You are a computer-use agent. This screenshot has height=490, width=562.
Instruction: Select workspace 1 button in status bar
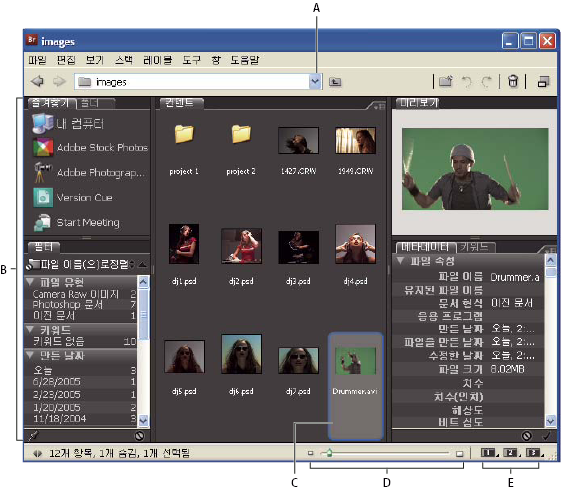pyautogui.click(x=489, y=453)
